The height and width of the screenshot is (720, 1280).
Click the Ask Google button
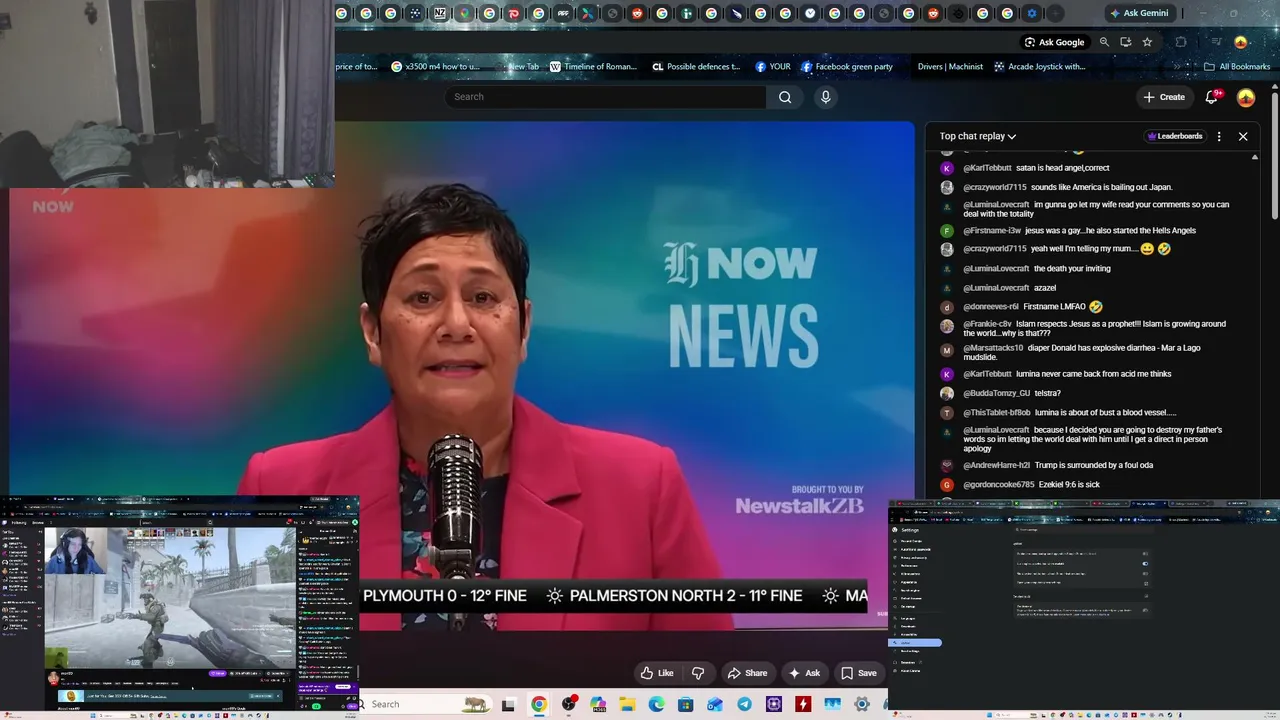click(x=1054, y=42)
